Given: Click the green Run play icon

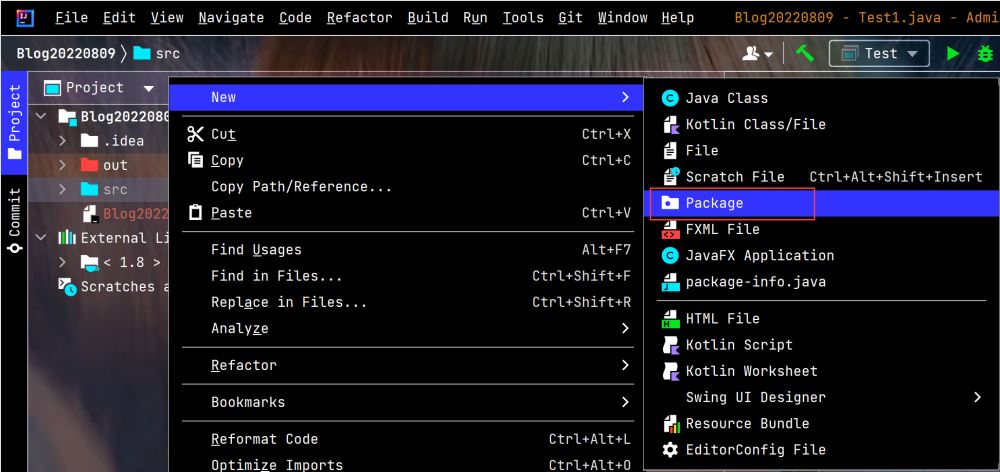Looking at the screenshot, I should [x=953, y=54].
